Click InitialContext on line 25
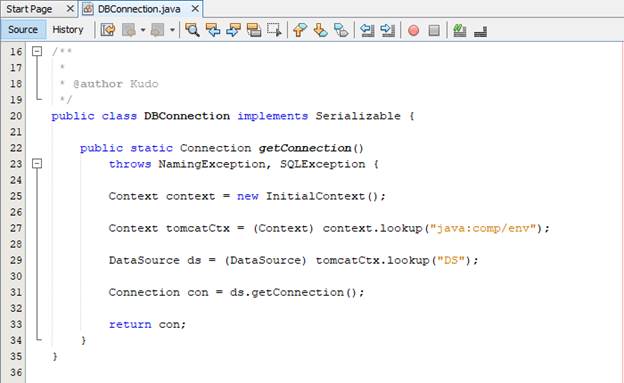Viewport: 624px width, 383px height. 315,196
